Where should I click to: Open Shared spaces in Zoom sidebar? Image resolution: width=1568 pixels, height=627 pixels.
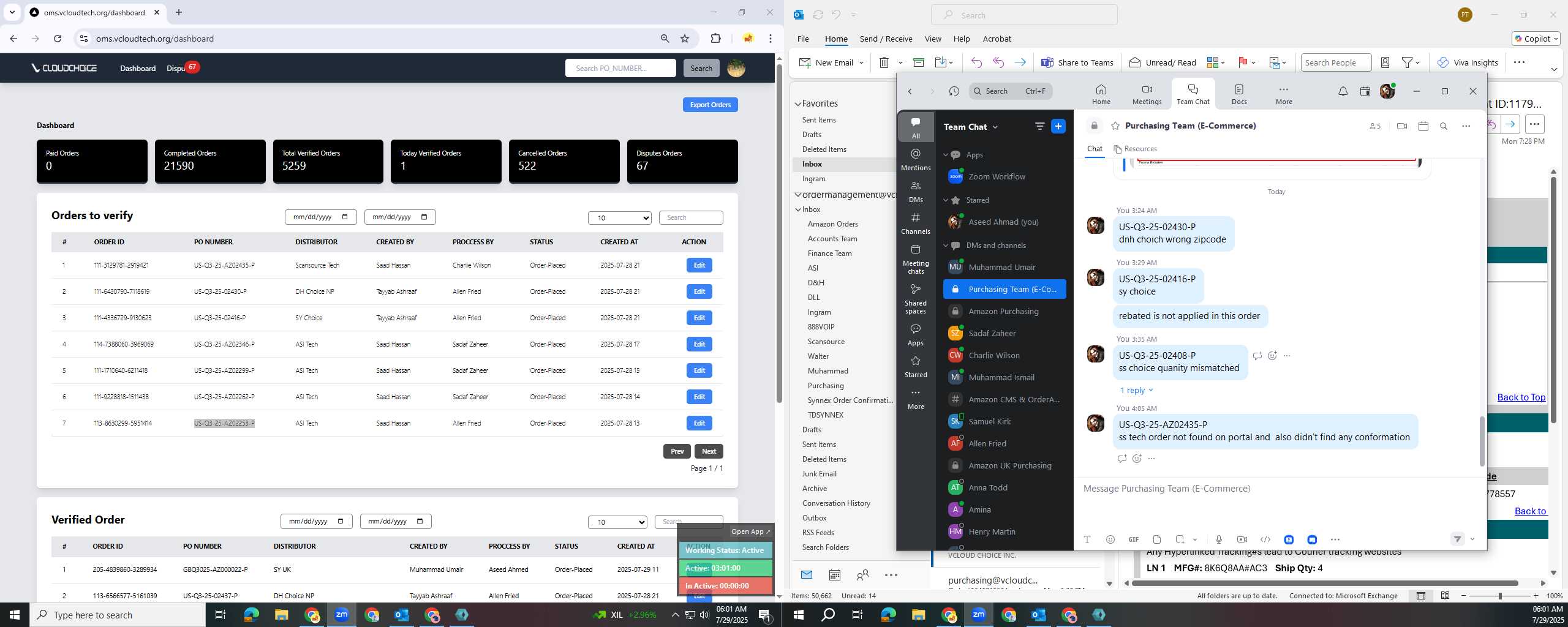(916, 299)
